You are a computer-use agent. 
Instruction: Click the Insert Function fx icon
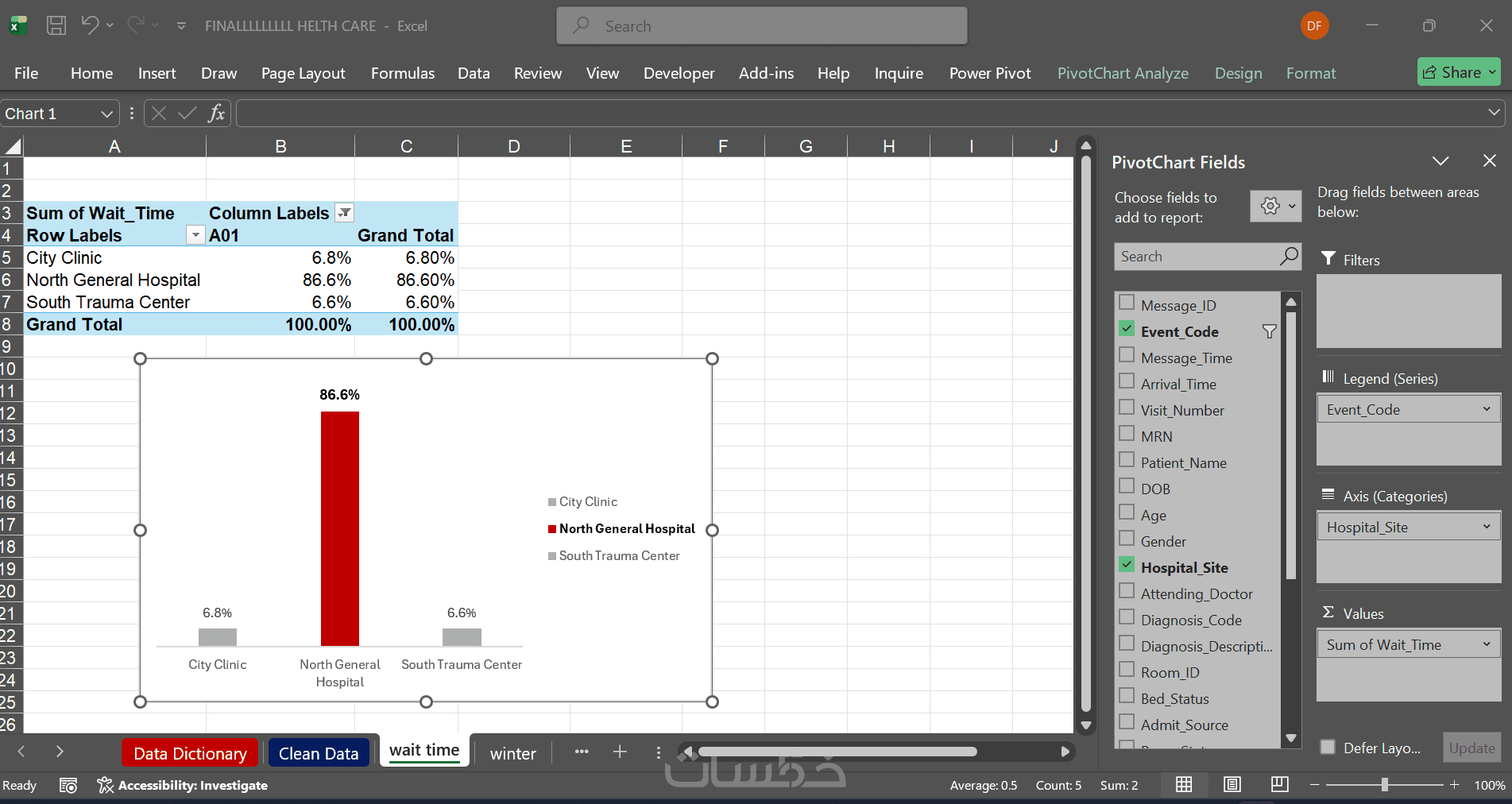(216, 114)
